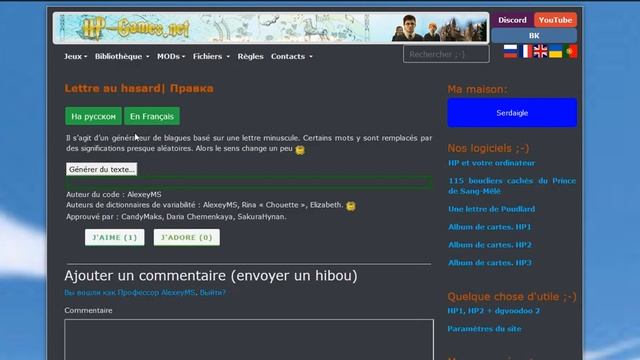Image resolution: width=640 pixels, height=360 pixels.
Task: Click 'Quelque chose d'utile ;-)' heading
Action: [512, 297]
